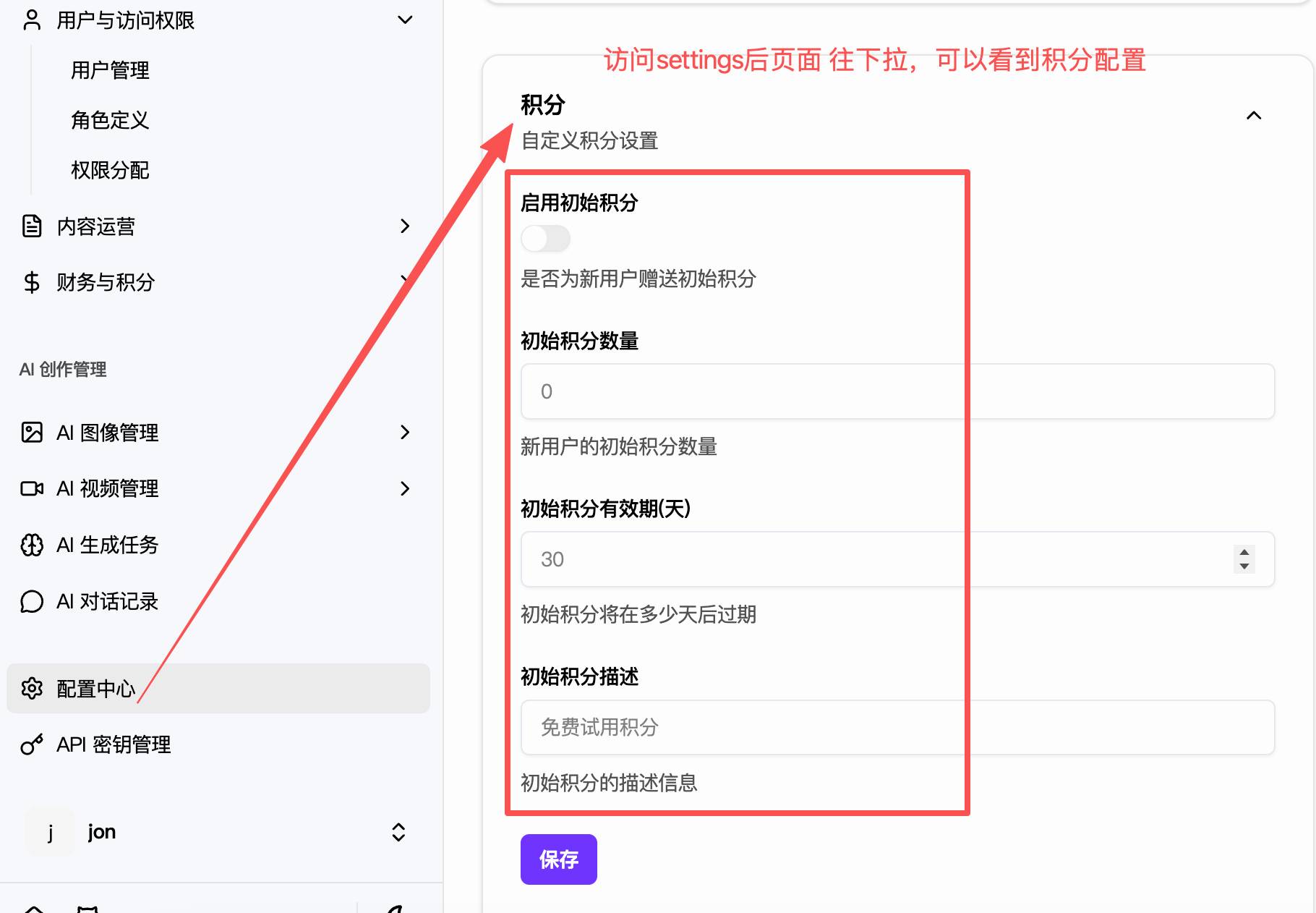Enable the 启用初始积分 toggle switch
This screenshot has height=913, width=1316.
[546, 239]
